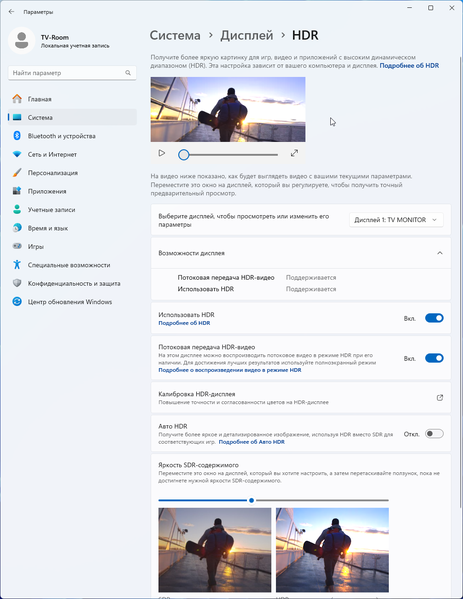Navigate to Дисплей breadcrumb
This screenshot has height=599, width=463.
[x=246, y=35]
